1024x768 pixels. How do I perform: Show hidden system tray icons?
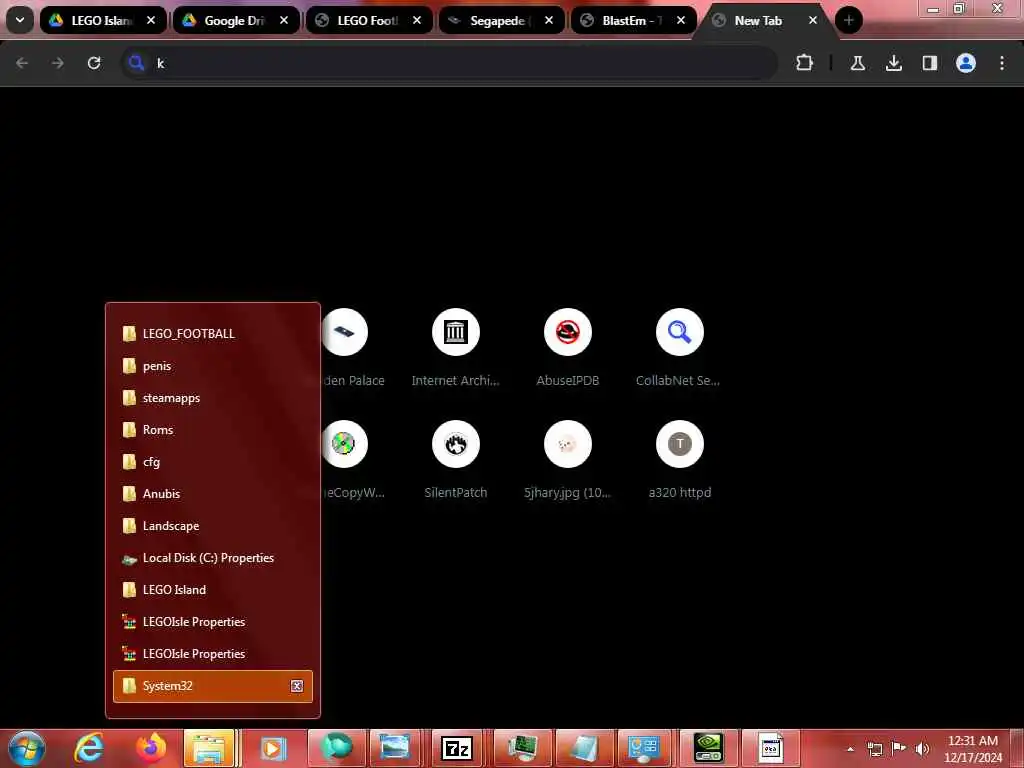click(850, 749)
